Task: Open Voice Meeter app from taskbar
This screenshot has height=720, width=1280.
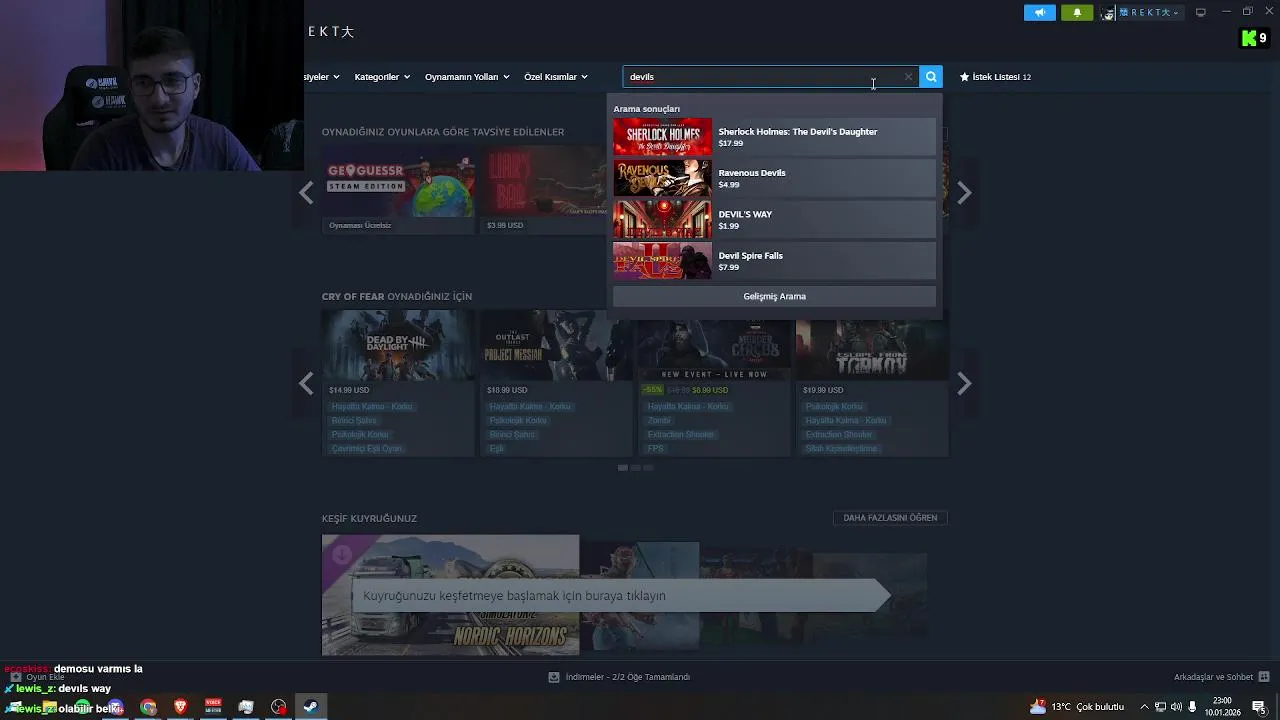Action: 213,707
